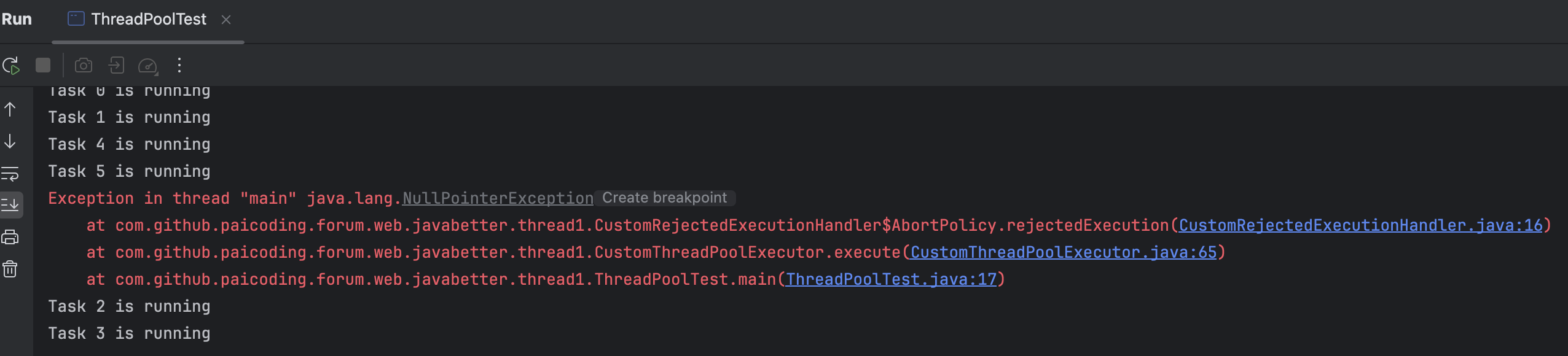Clear all console output with trash icon
This screenshot has height=356, width=1568.
10,269
